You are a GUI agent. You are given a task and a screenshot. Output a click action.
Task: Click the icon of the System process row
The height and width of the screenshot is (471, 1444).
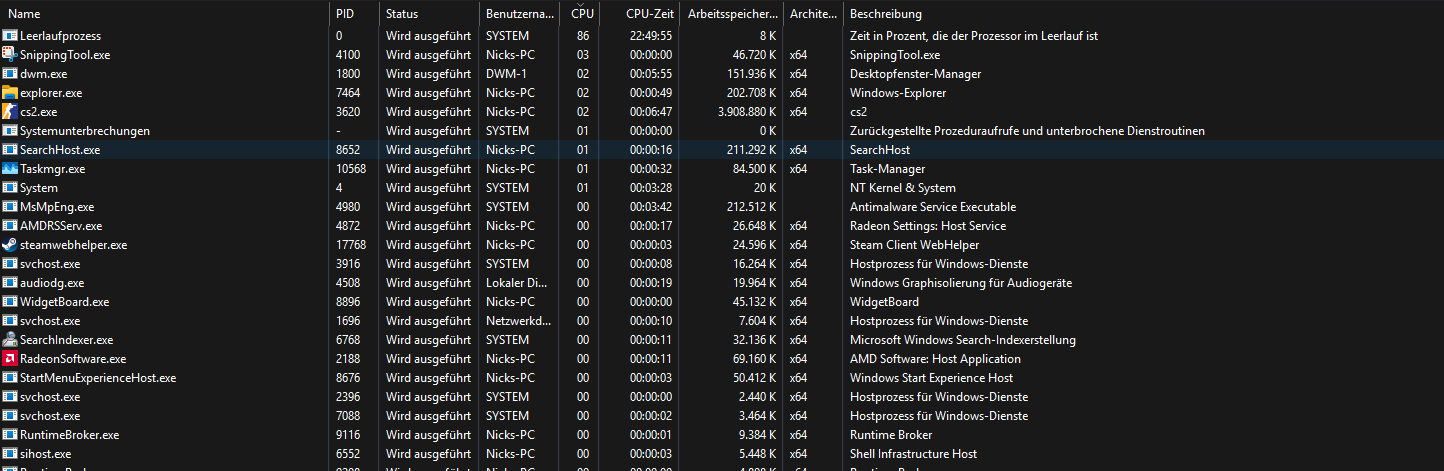click(10, 188)
